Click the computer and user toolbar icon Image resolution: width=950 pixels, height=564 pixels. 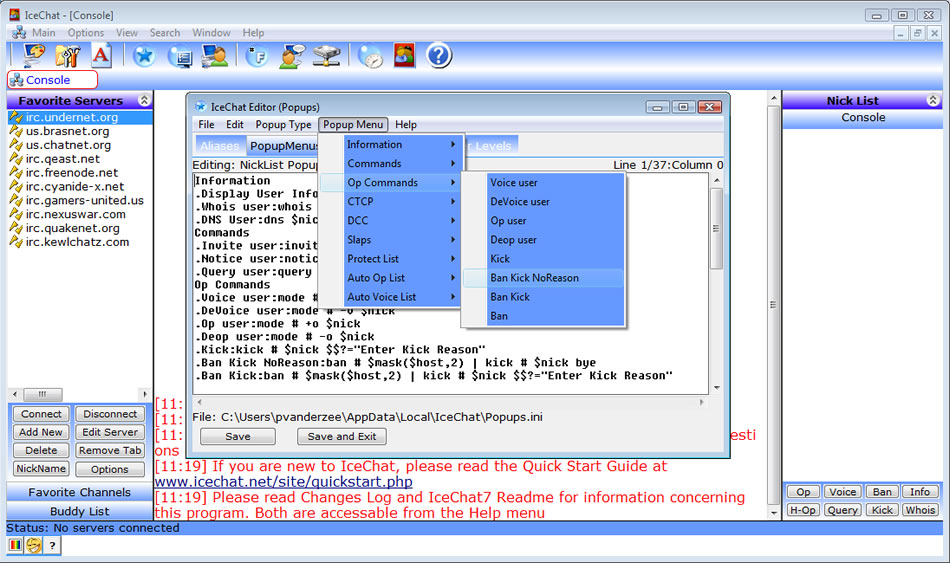pyautogui.click(x=214, y=56)
